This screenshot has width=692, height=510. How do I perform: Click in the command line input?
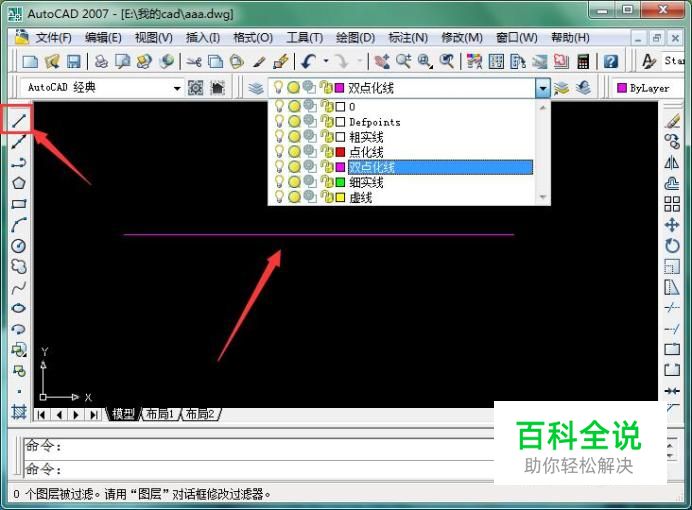tap(260, 469)
